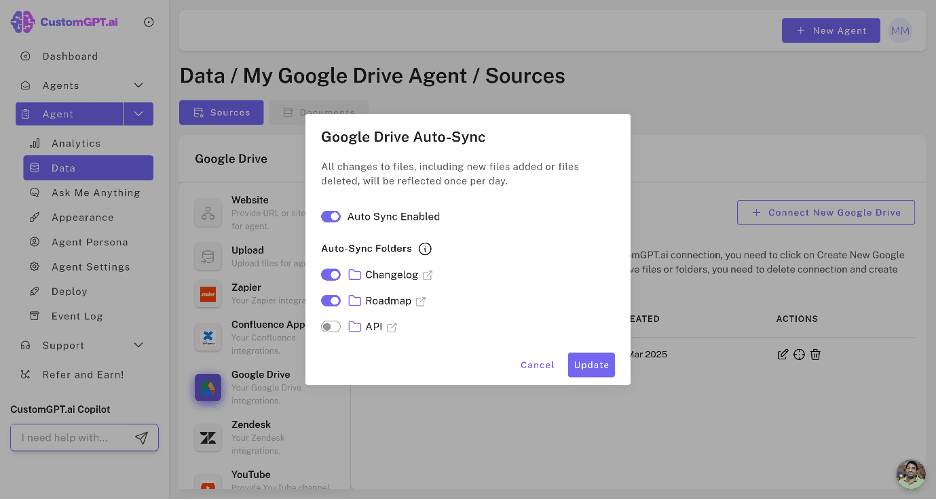
Task: Disable the Auto Sync Enabled toggle
Action: tap(331, 217)
